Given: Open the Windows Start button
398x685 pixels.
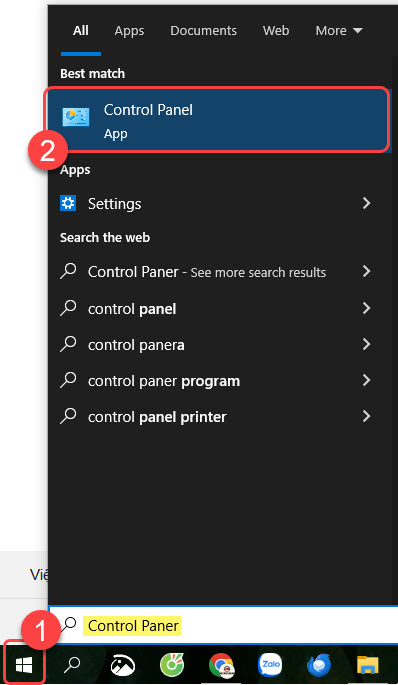Looking at the screenshot, I should coord(24,665).
